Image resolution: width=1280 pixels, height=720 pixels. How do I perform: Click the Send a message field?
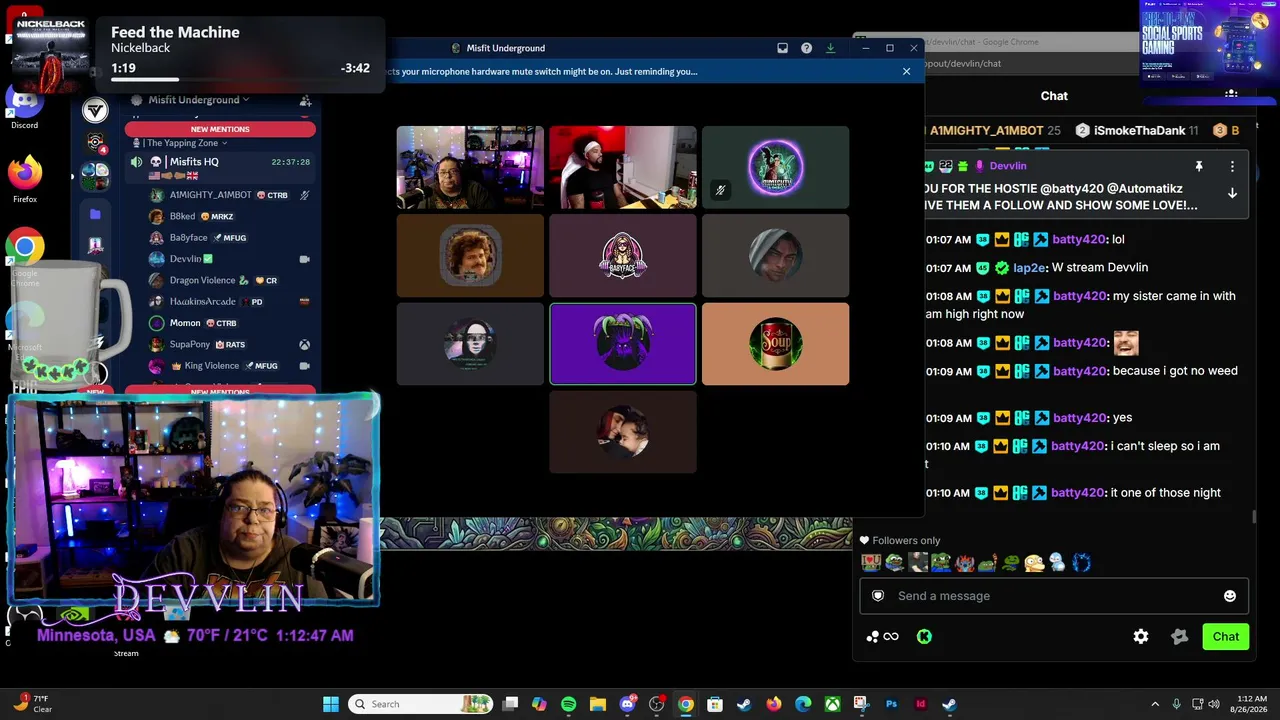tap(1054, 596)
